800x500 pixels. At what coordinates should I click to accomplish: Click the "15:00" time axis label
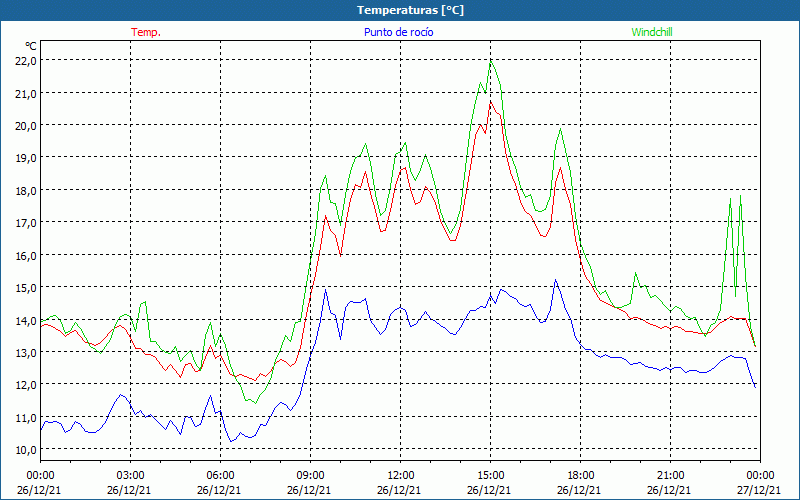tap(490, 475)
